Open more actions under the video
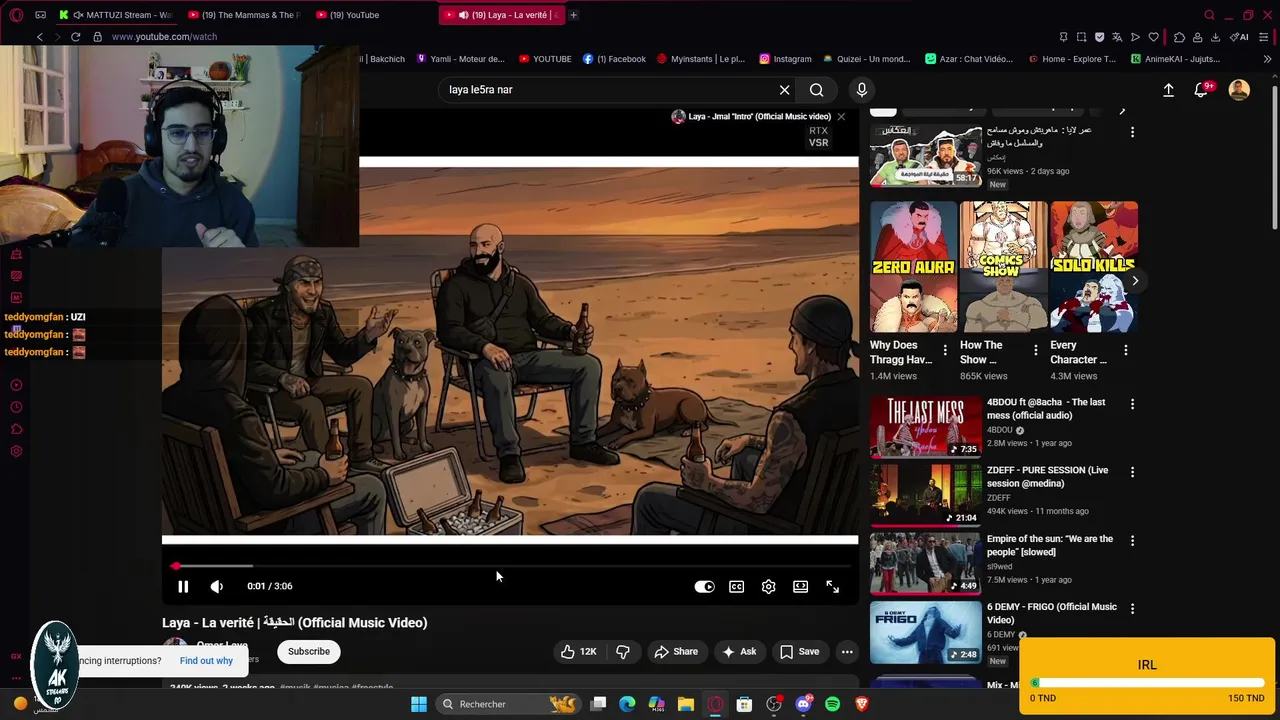 pos(847,652)
